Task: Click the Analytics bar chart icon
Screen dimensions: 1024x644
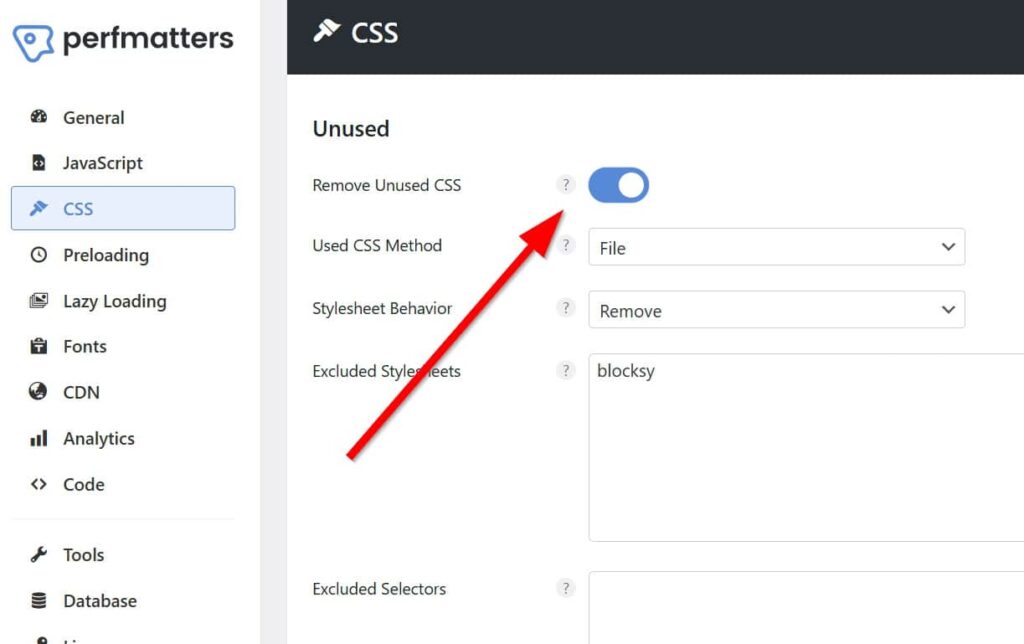Action: tap(39, 438)
